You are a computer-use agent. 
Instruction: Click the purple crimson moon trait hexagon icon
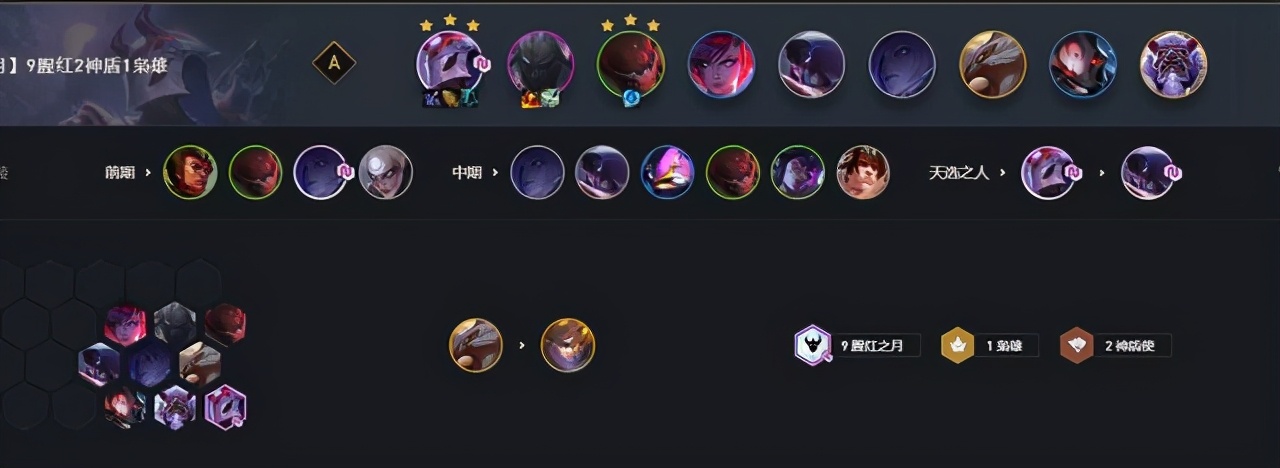(812, 345)
